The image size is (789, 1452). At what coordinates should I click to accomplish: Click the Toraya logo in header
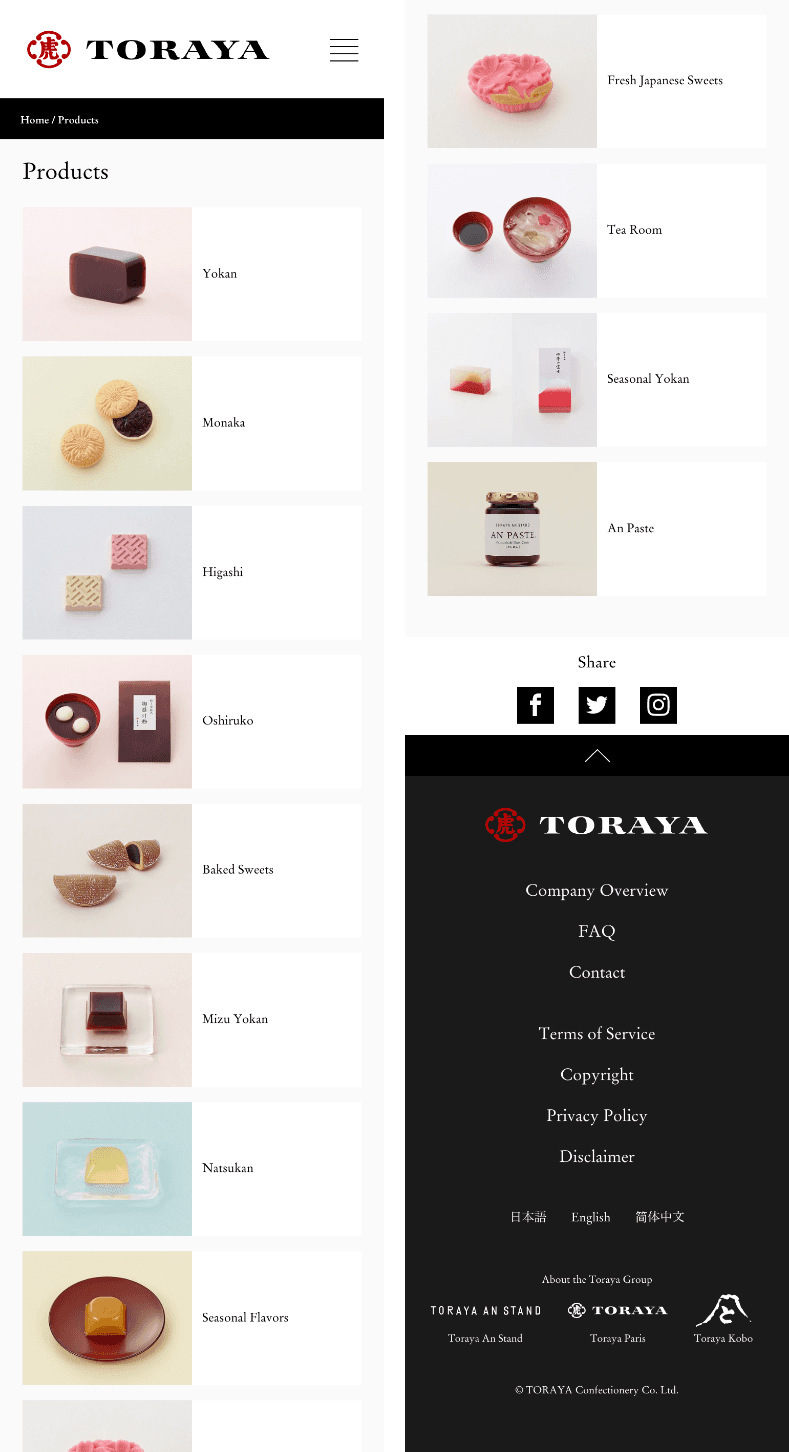148,49
